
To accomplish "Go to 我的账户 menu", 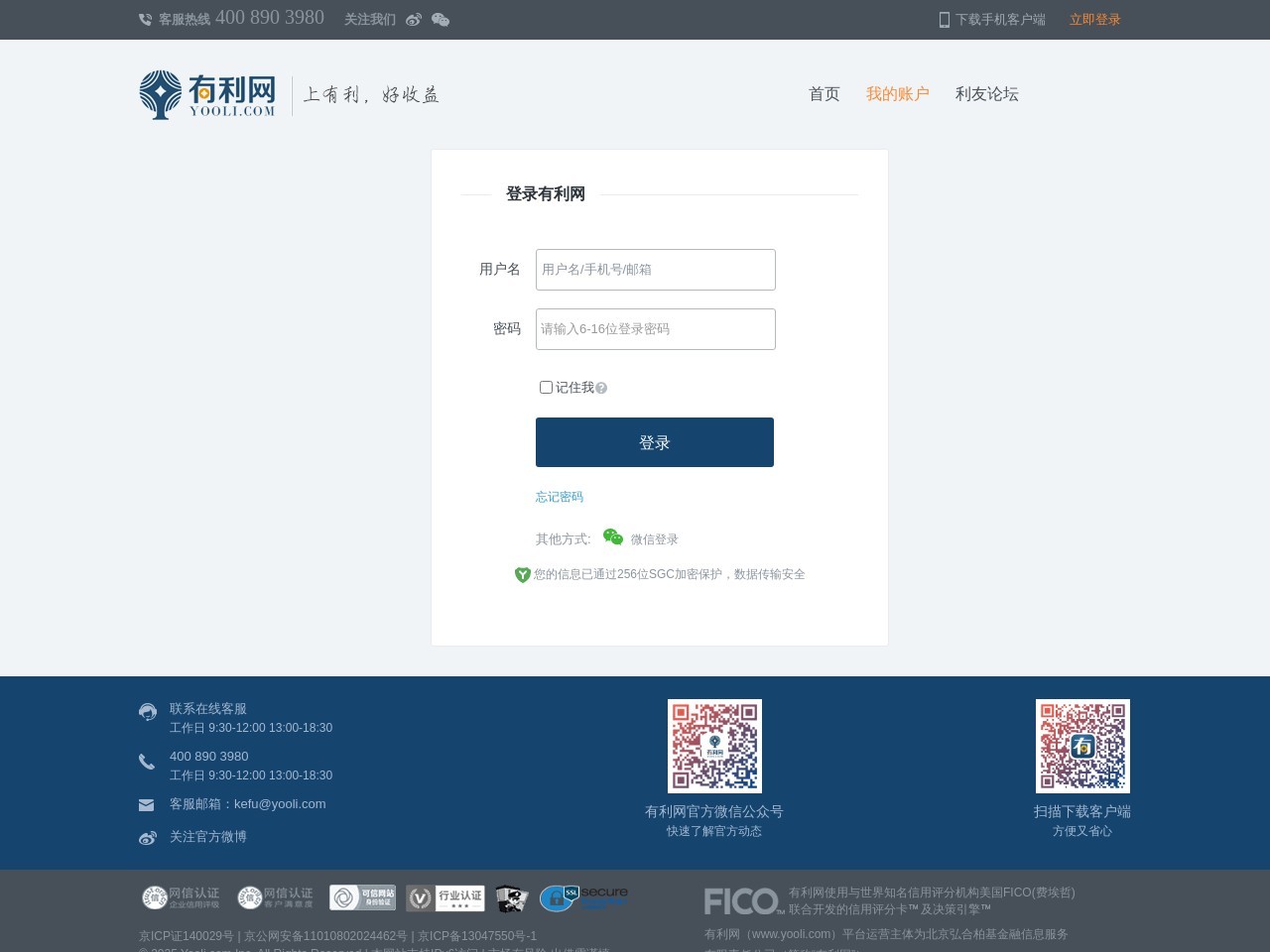I will pyautogui.click(x=897, y=94).
